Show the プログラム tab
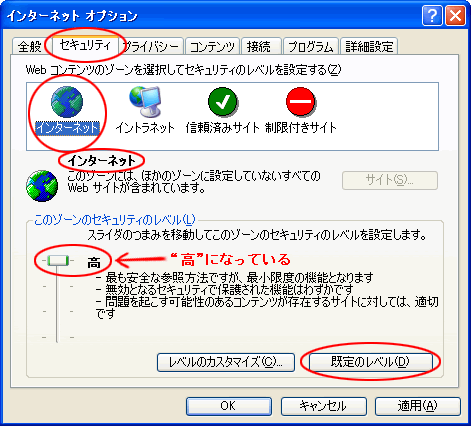This screenshot has width=471, height=426. 311,46
